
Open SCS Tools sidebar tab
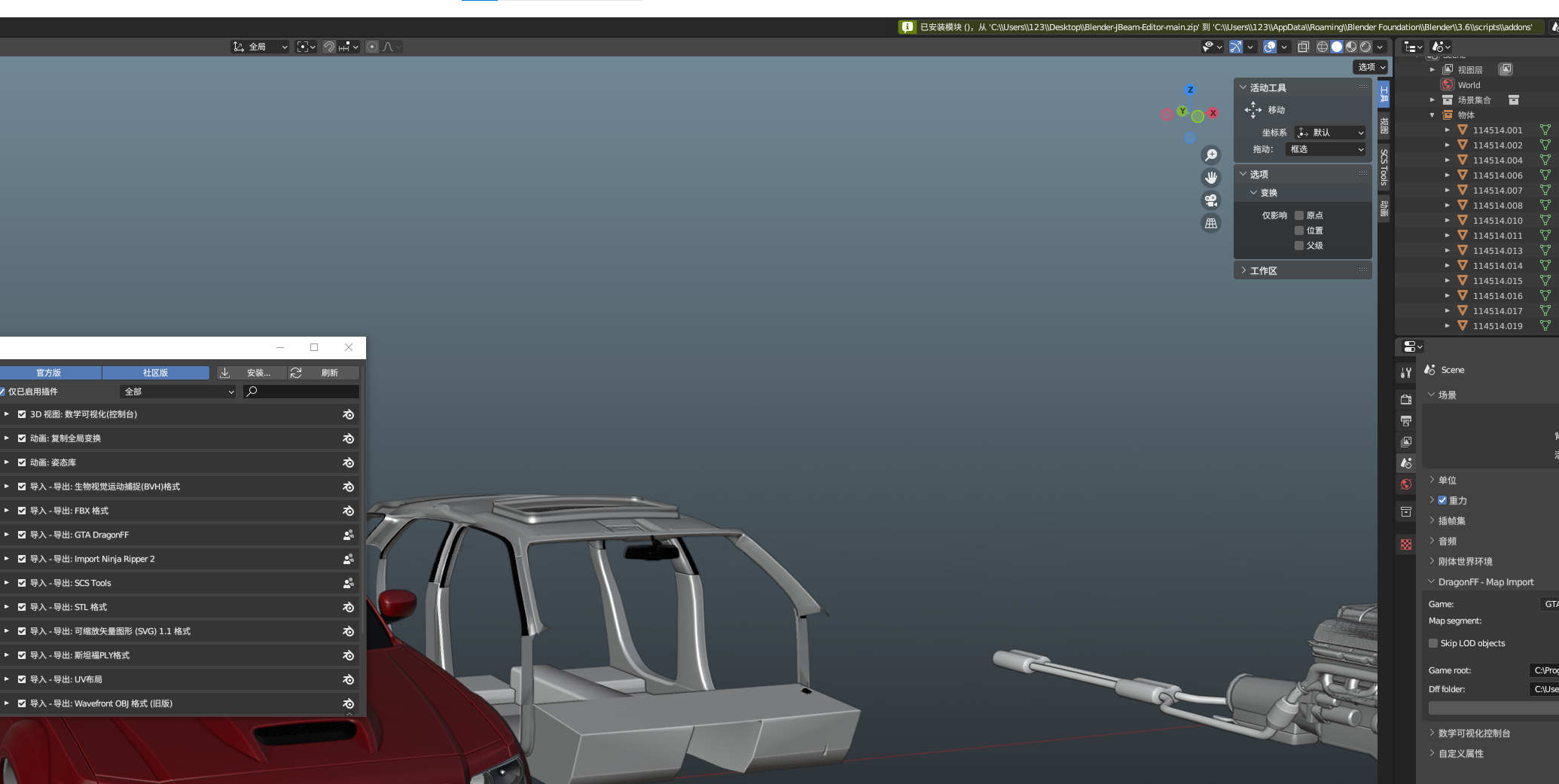1384,167
